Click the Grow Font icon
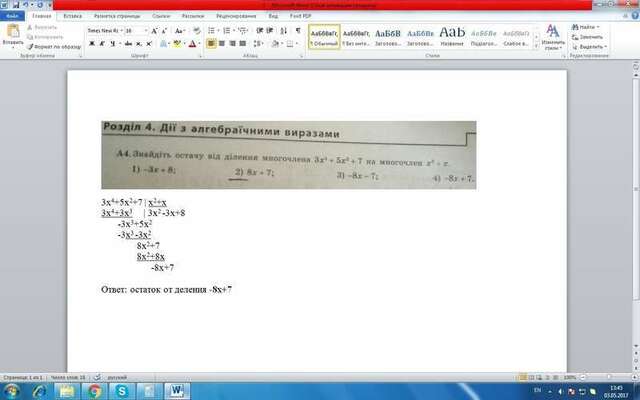Image resolution: width=640 pixels, height=400 pixels. click(x=155, y=31)
